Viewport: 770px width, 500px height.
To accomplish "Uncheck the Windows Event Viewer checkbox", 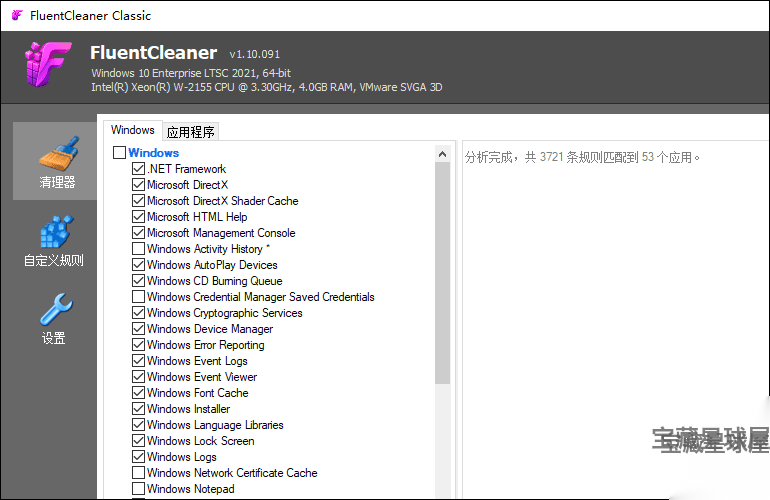I will 138,377.
